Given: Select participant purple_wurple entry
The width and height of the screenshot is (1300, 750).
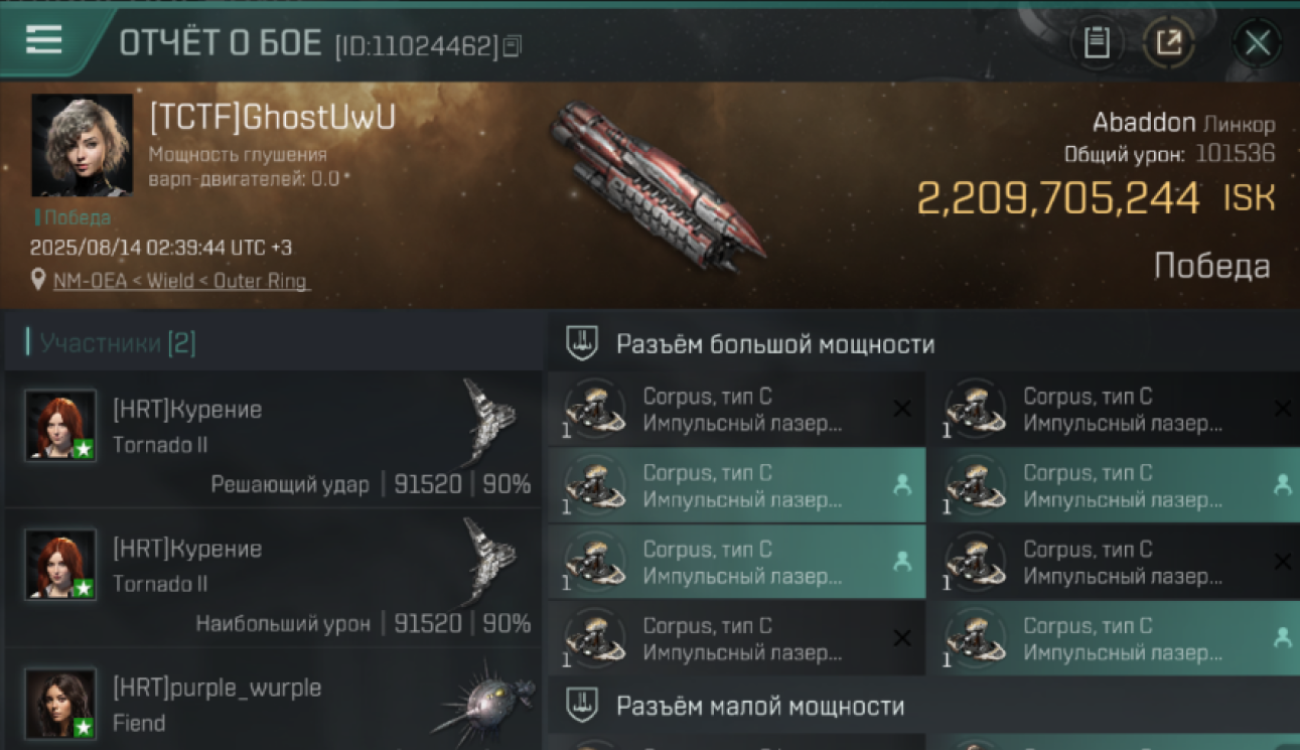Looking at the screenshot, I should (273, 700).
